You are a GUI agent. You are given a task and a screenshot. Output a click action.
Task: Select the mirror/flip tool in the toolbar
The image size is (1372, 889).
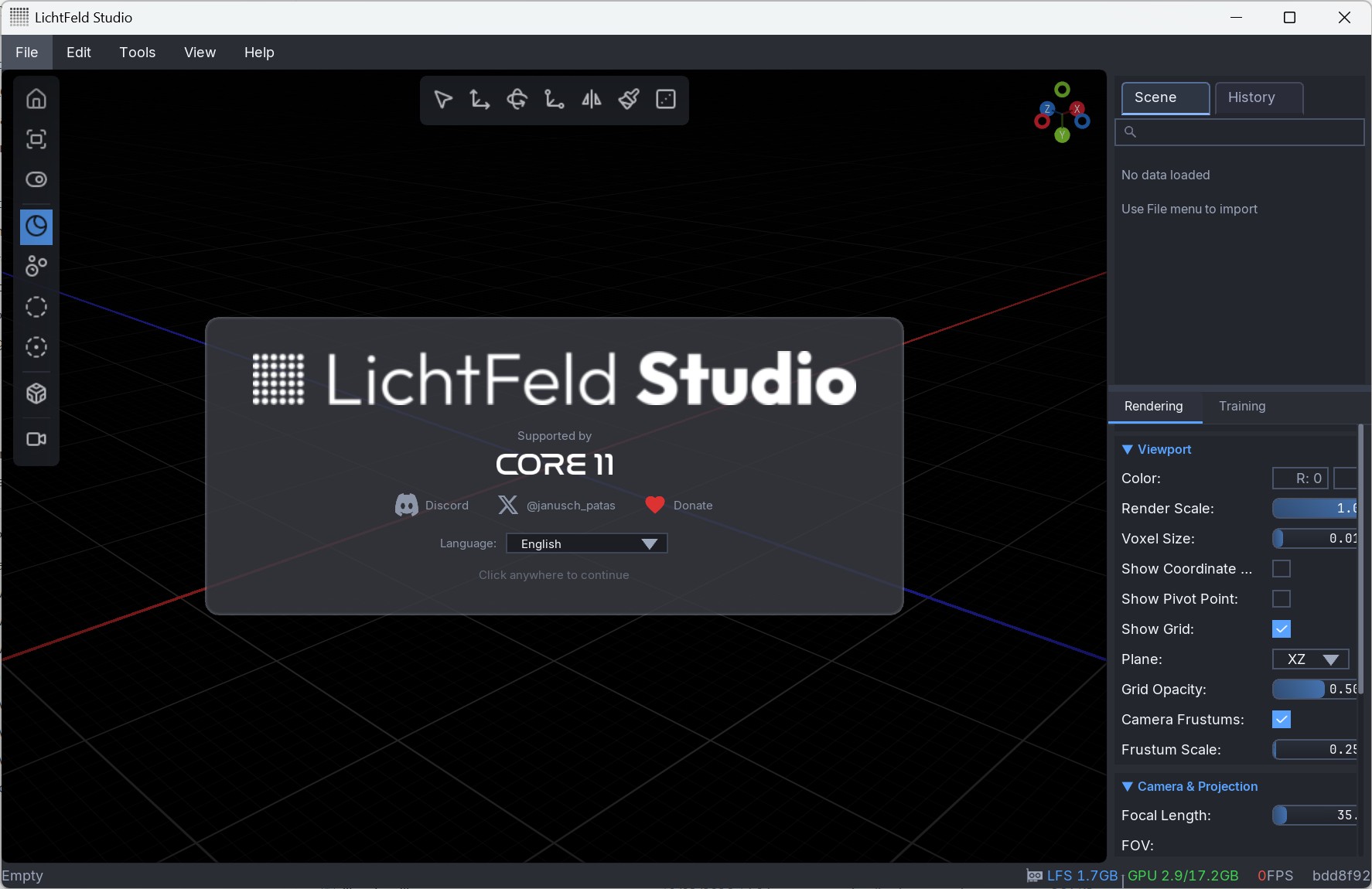click(x=591, y=100)
